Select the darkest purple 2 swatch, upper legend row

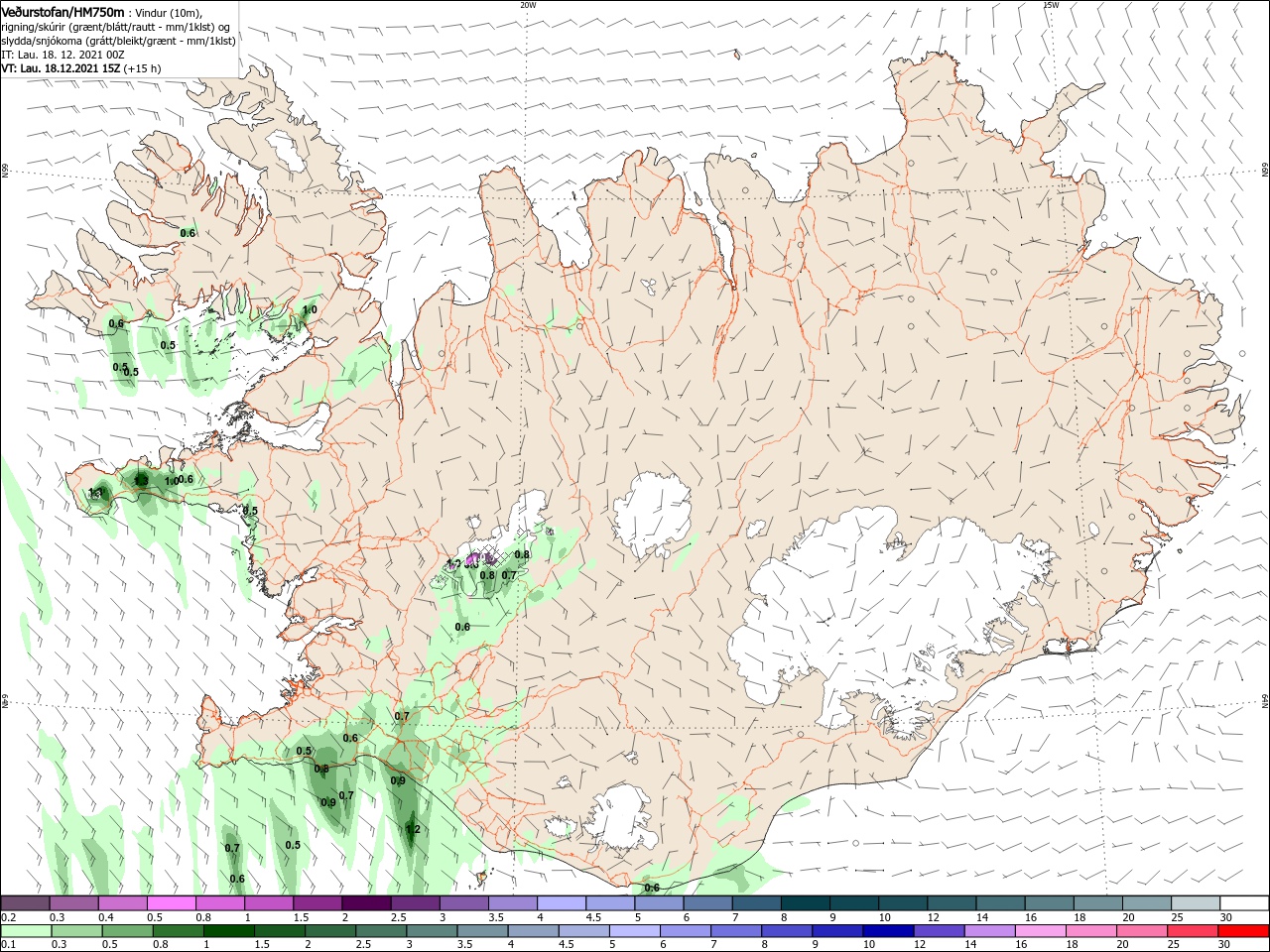coord(365,903)
